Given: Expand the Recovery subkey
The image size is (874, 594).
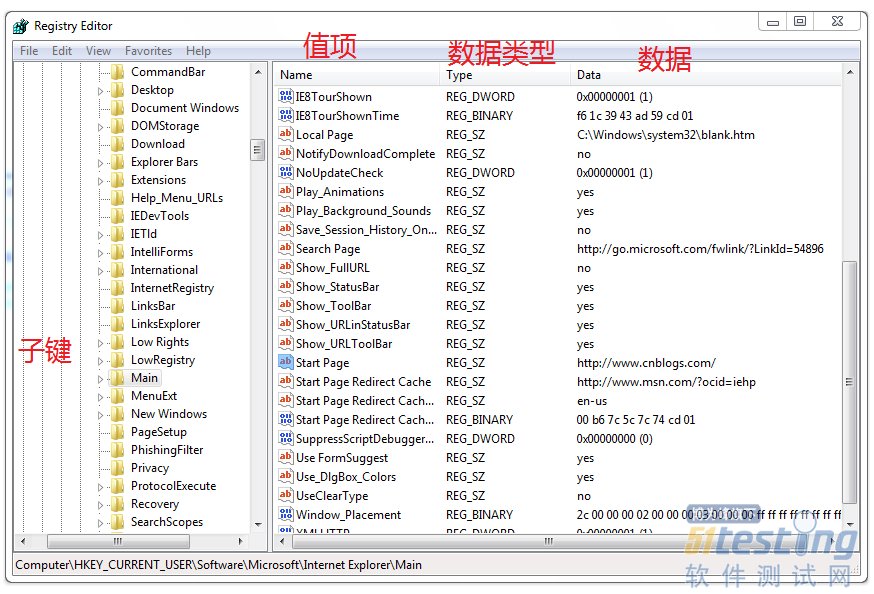Looking at the screenshot, I should [x=100, y=505].
